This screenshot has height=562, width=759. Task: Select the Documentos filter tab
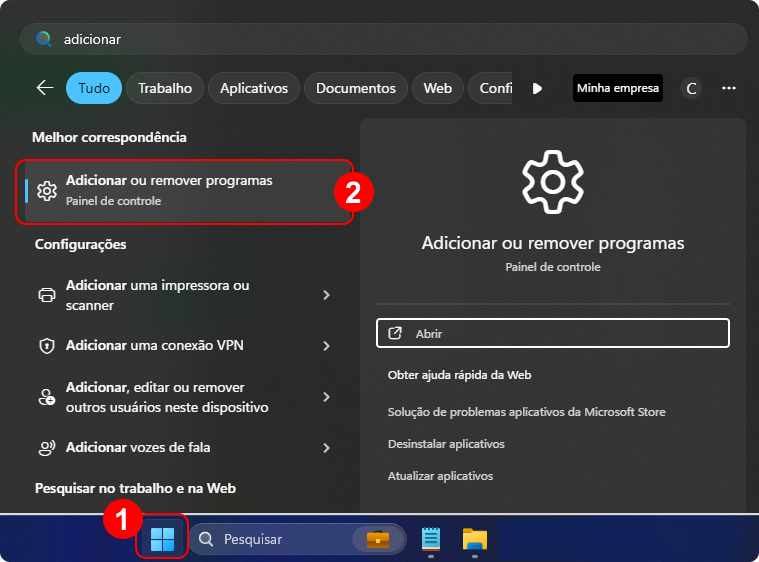[x=356, y=88]
